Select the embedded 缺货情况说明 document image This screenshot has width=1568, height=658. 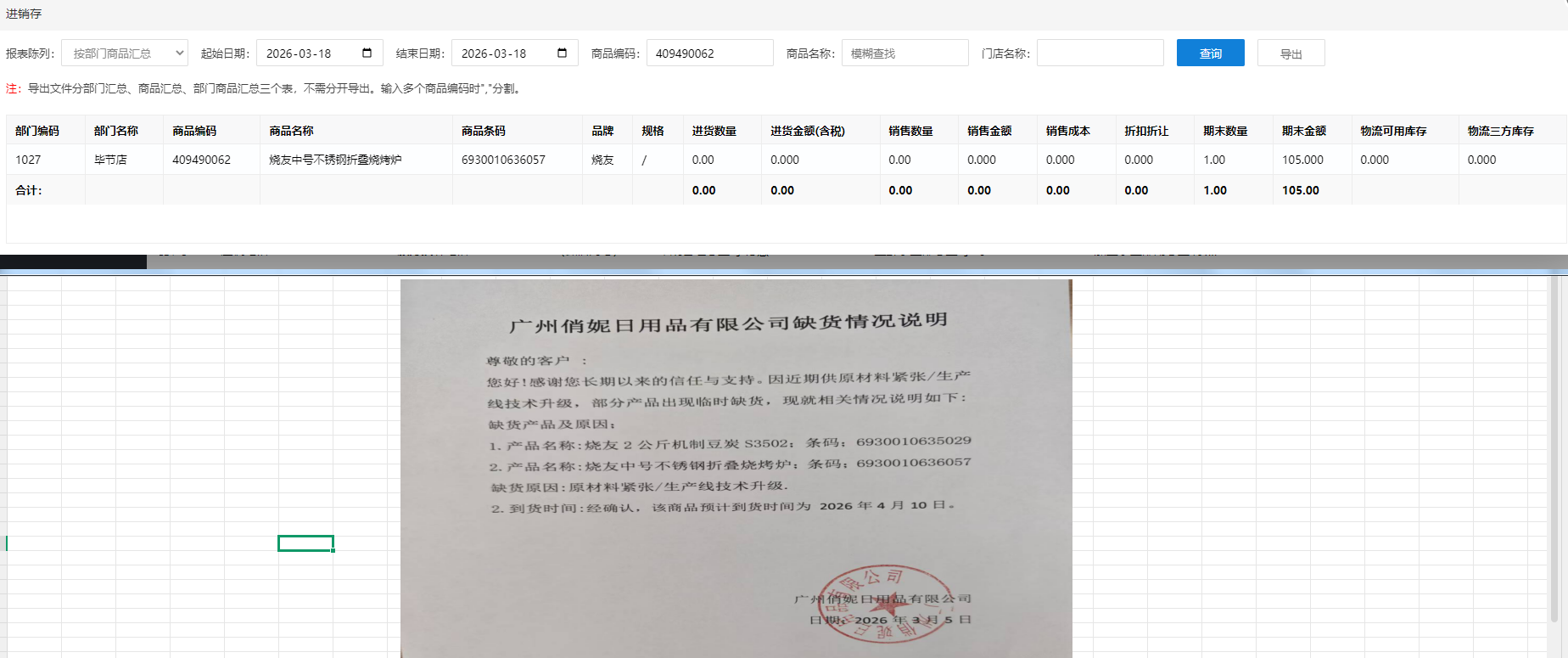point(736,467)
